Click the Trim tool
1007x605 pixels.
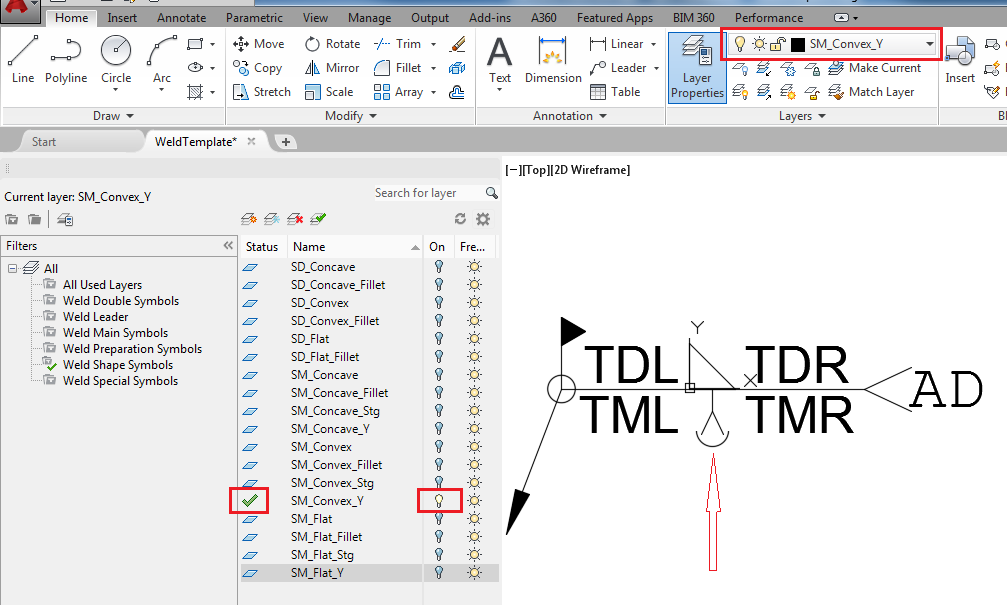click(398, 44)
